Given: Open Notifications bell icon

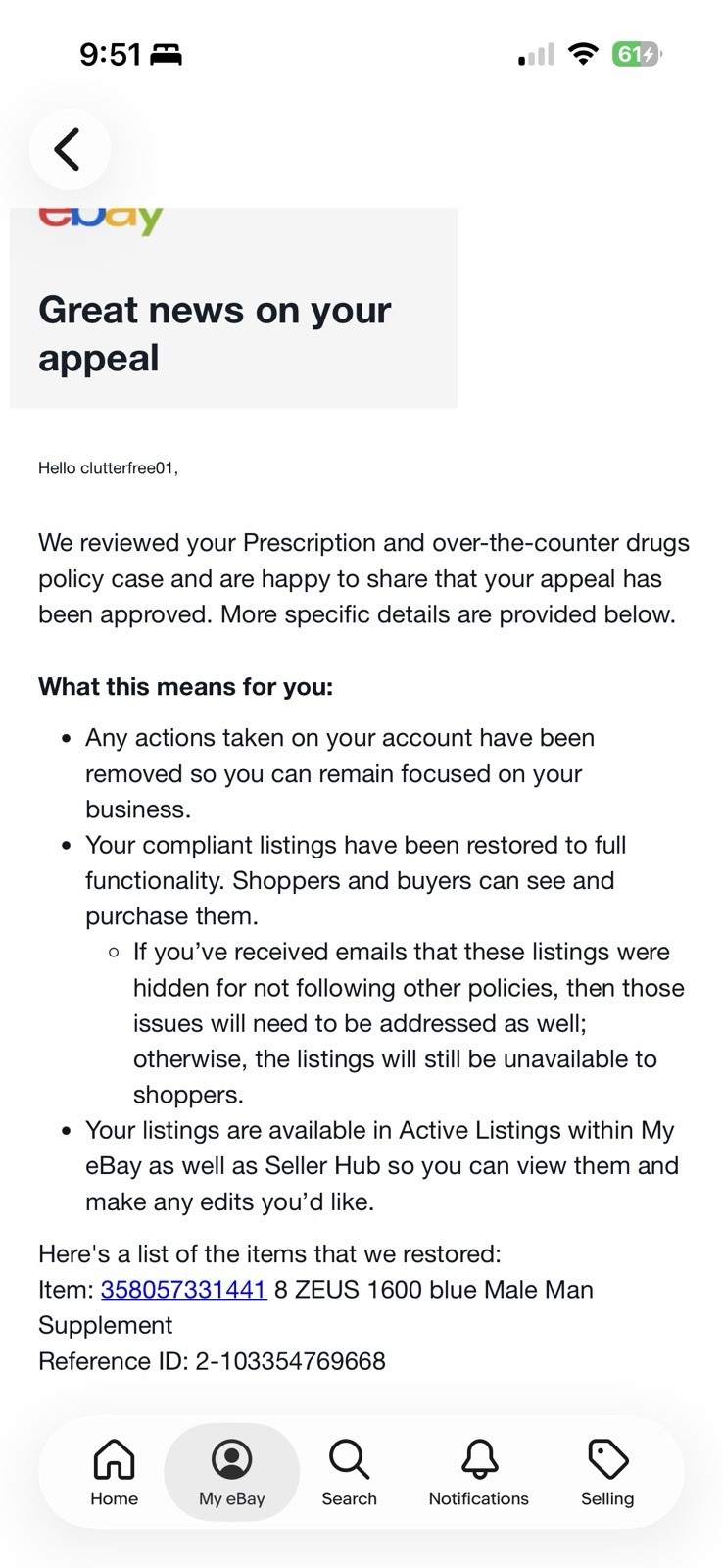Looking at the screenshot, I should point(479,1458).
